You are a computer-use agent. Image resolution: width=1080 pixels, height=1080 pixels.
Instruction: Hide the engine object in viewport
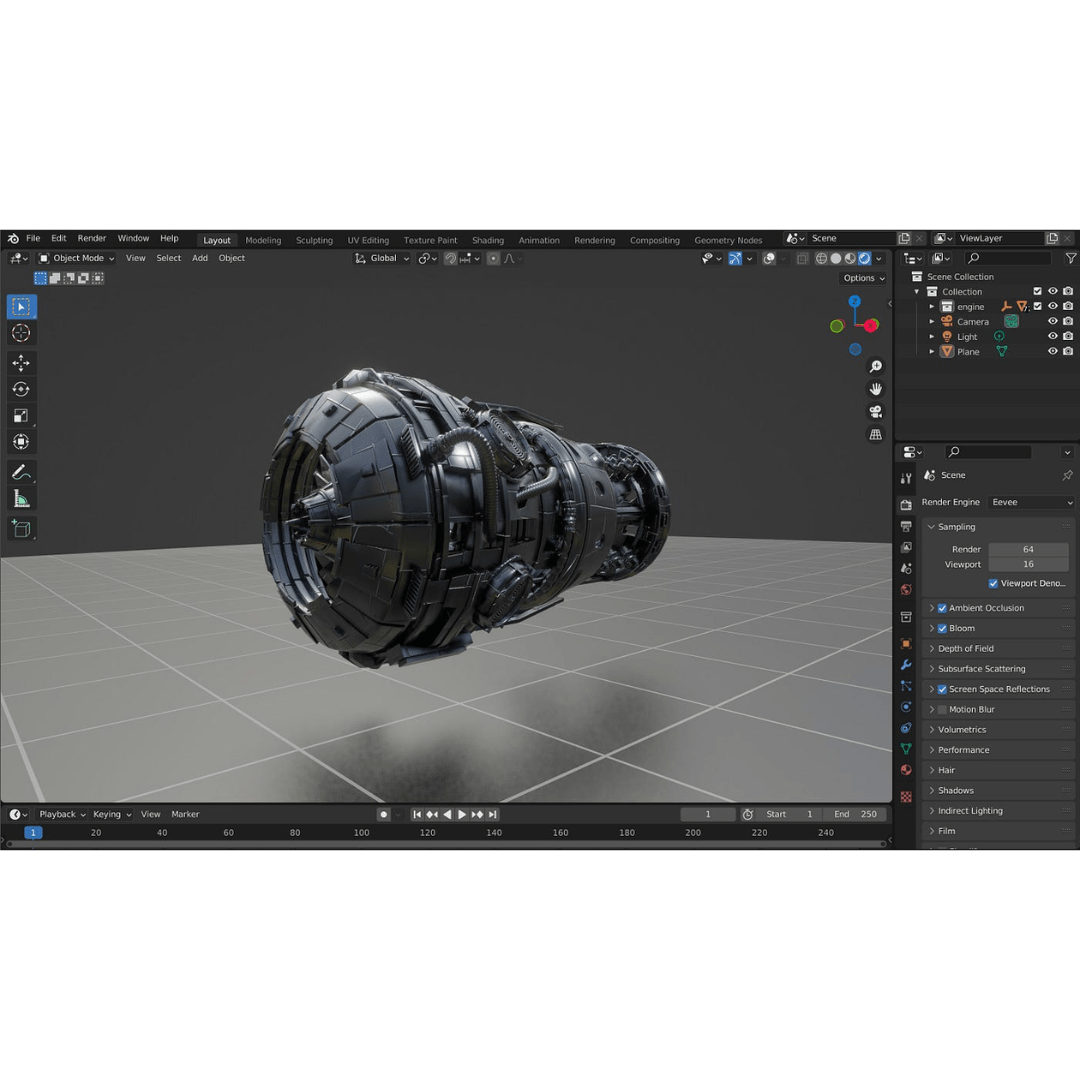tap(1052, 307)
